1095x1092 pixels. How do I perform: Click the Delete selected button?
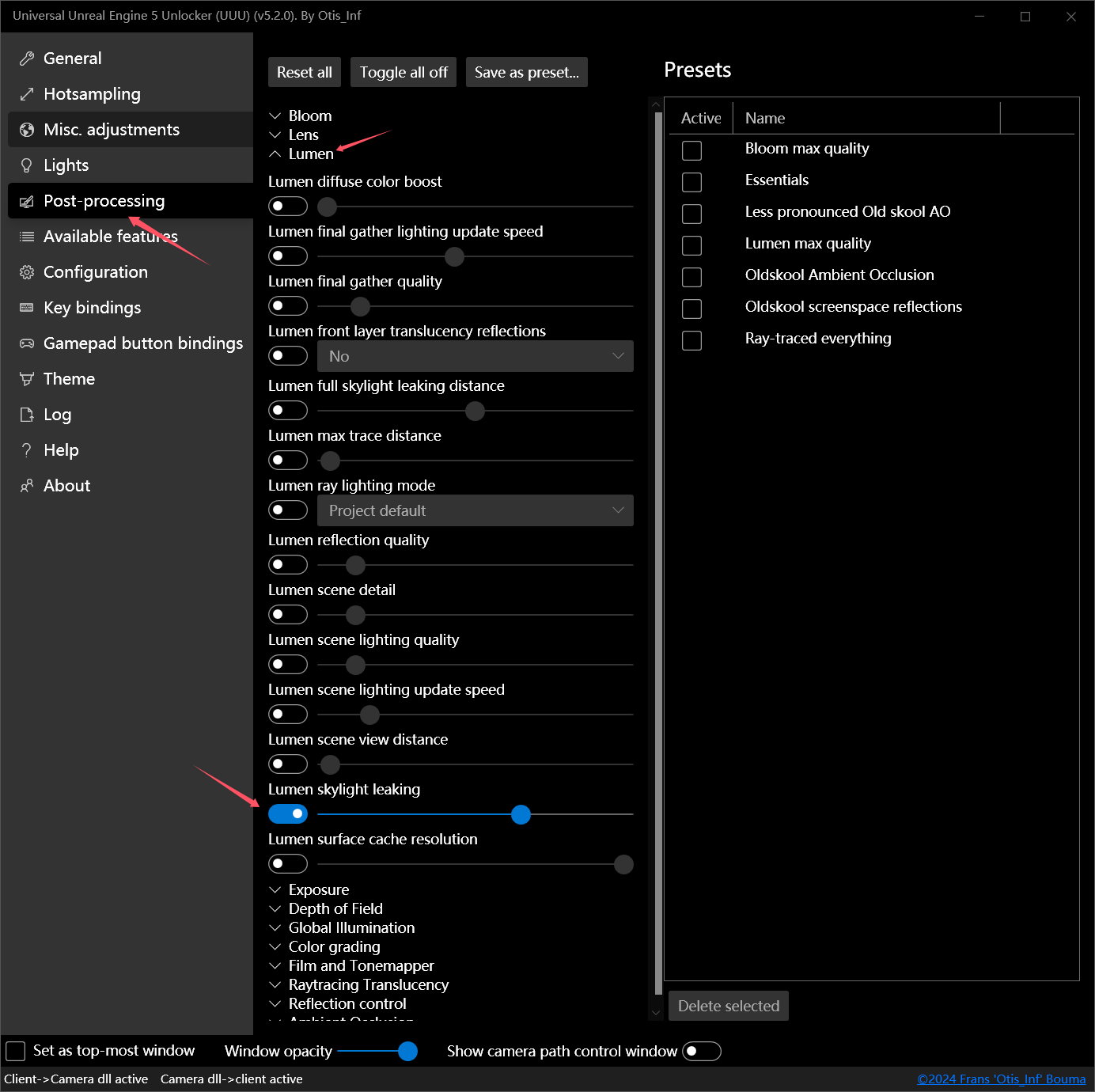click(x=729, y=1006)
